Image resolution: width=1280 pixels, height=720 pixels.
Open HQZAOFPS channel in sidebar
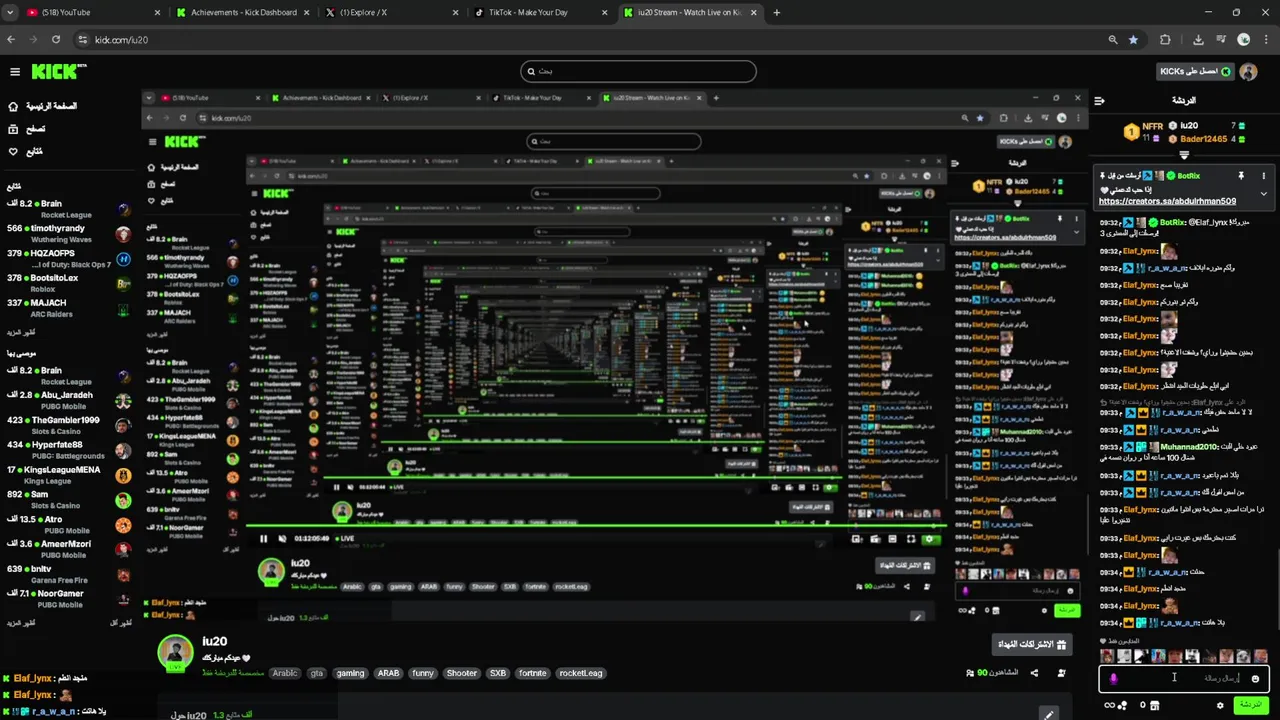69,258
